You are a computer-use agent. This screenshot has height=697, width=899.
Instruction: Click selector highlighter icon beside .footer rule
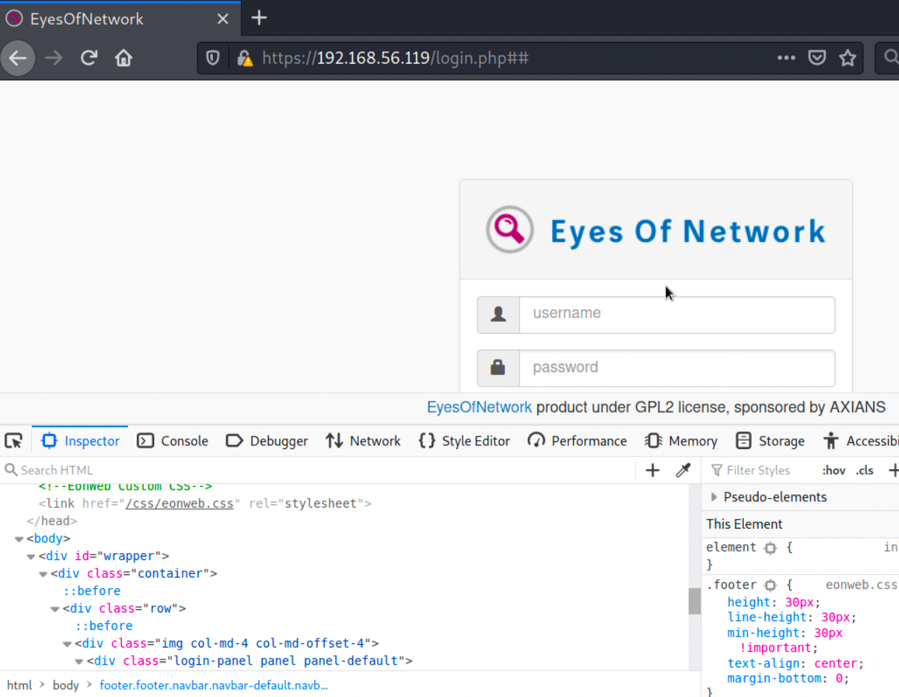(x=771, y=585)
